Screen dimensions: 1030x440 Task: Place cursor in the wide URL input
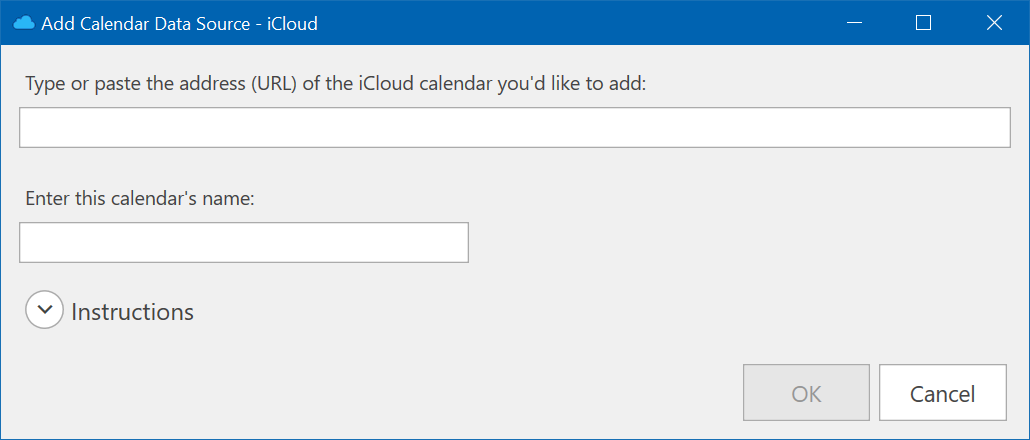514,127
